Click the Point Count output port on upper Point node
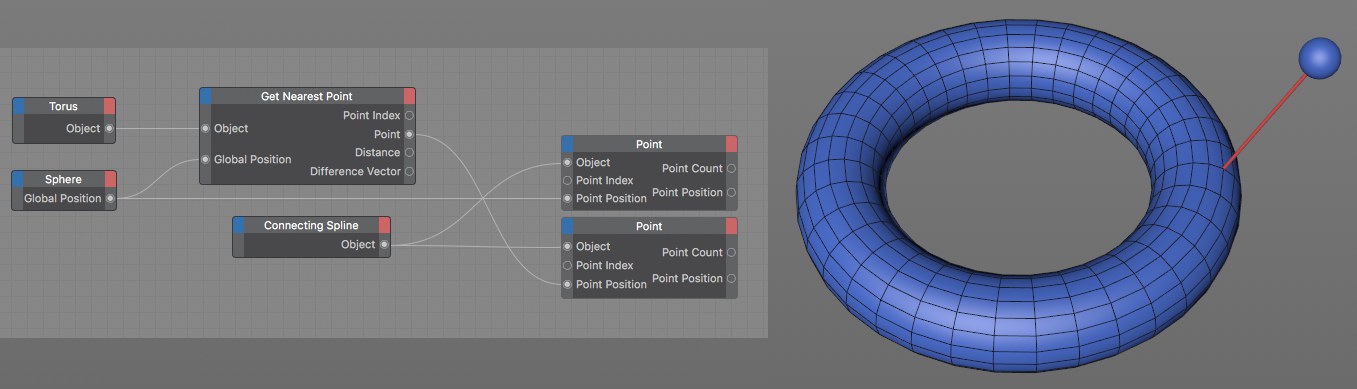 (x=731, y=168)
